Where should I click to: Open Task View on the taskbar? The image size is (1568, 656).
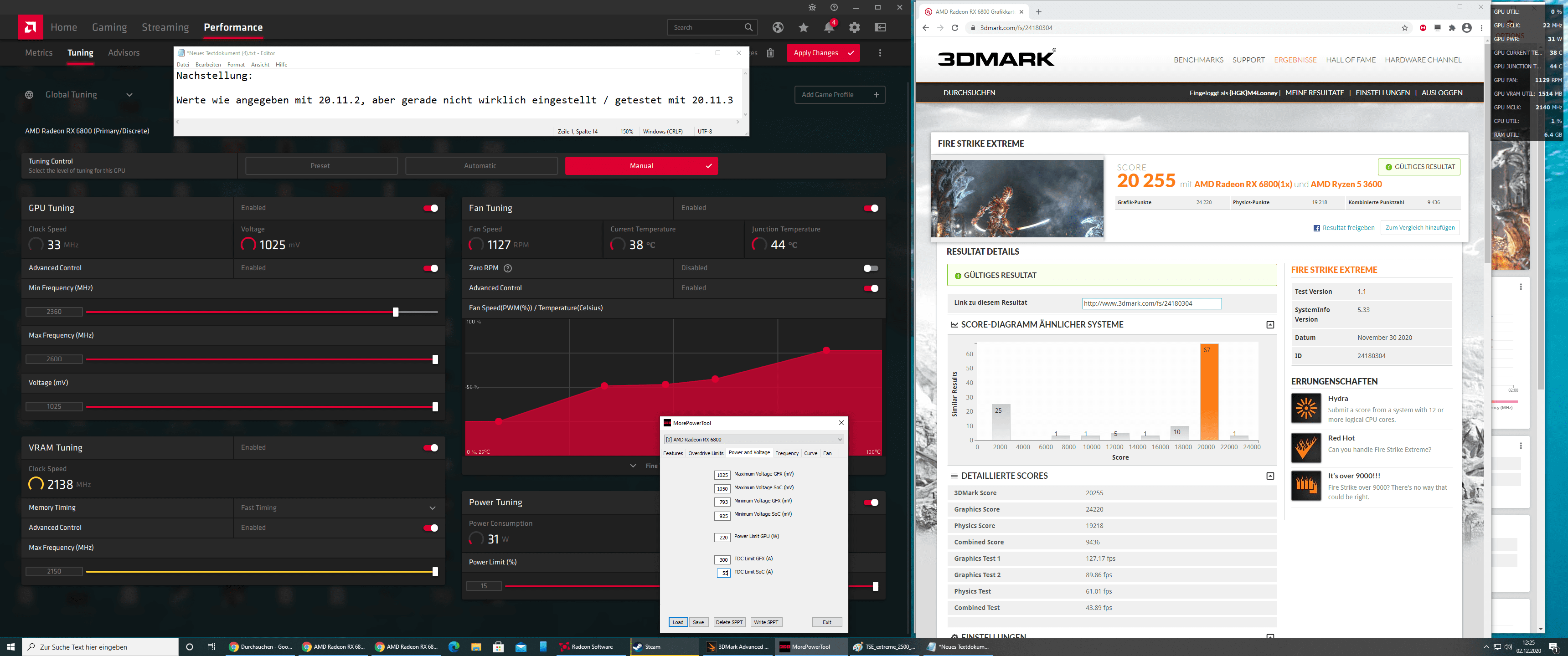[211, 646]
